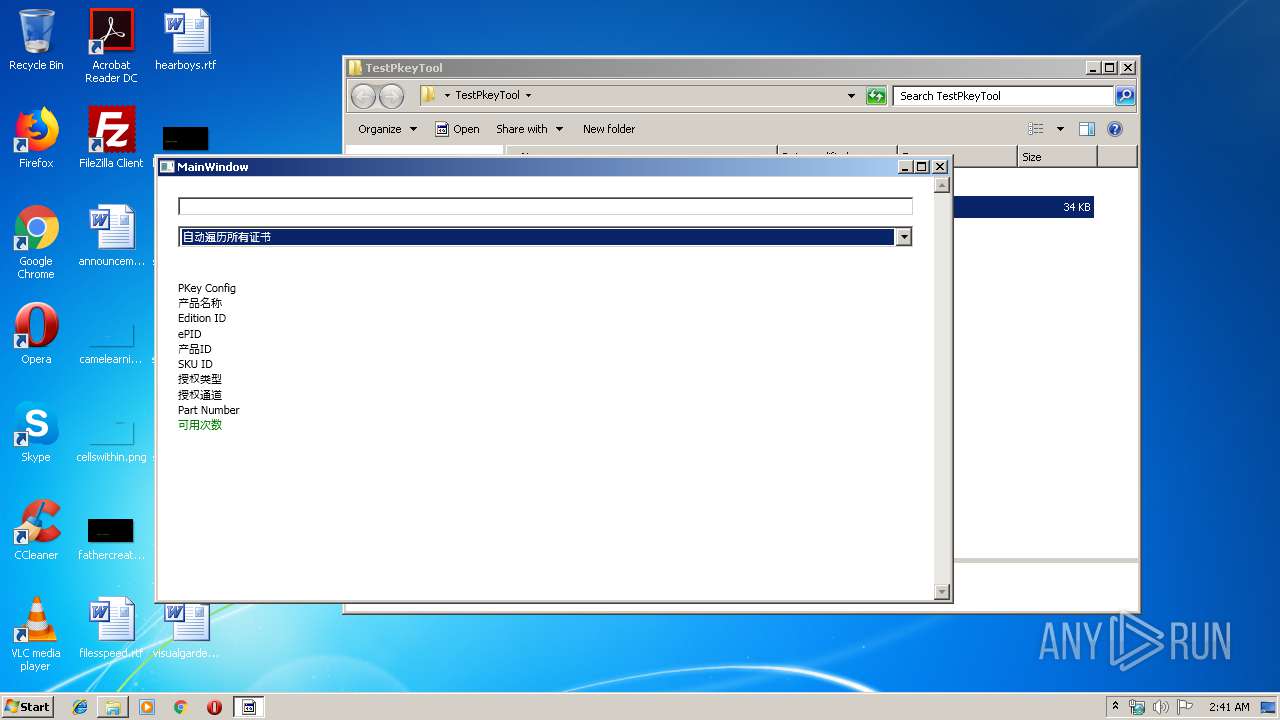Screen dimensions: 1280x720
Task: Click the breadcrumb root folder arrow
Action: (x=447, y=96)
